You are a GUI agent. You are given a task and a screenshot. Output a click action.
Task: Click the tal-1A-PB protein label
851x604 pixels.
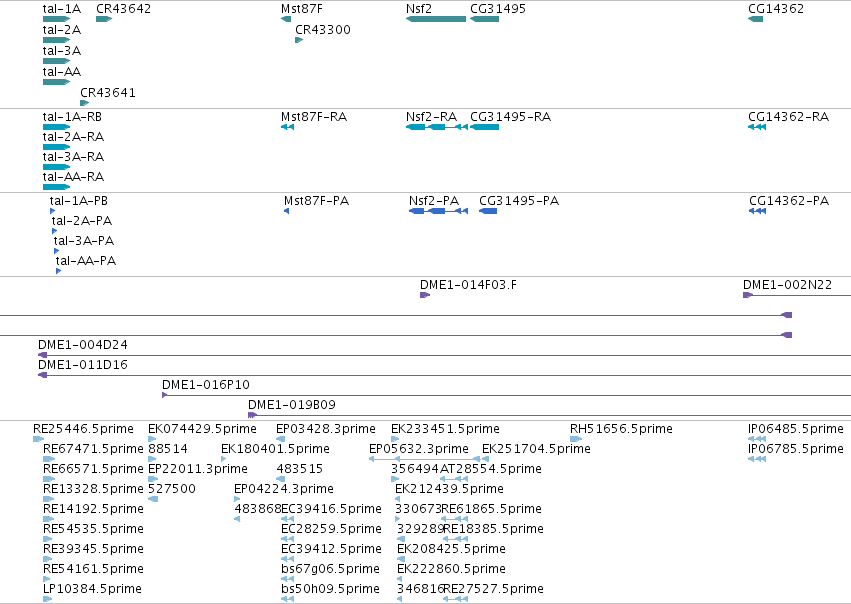point(79,201)
